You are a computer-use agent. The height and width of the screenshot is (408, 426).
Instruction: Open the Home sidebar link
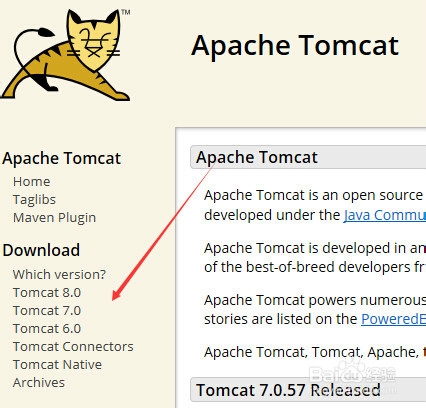coord(32,182)
